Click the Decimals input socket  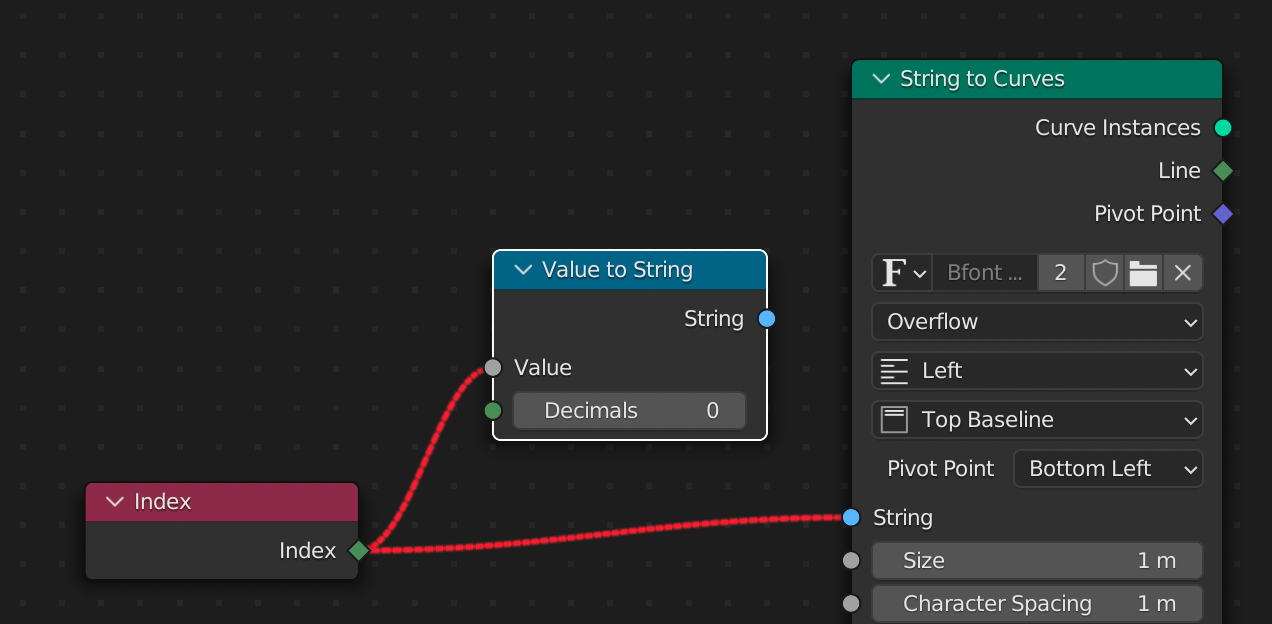[493, 411]
